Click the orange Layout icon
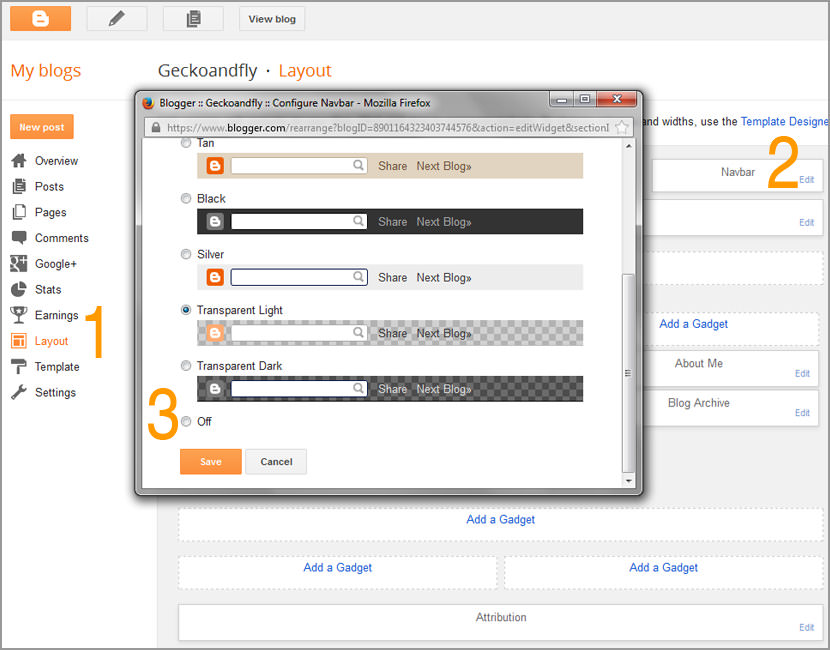 [x=19, y=341]
